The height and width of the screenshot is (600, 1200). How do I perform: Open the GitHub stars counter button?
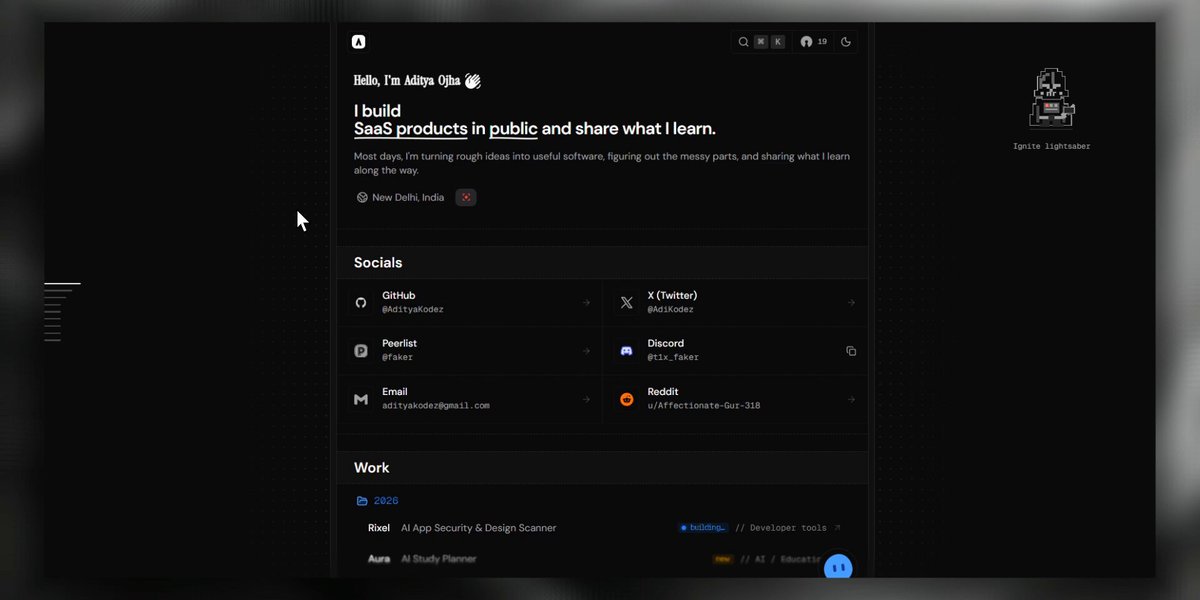click(x=814, y=42)
